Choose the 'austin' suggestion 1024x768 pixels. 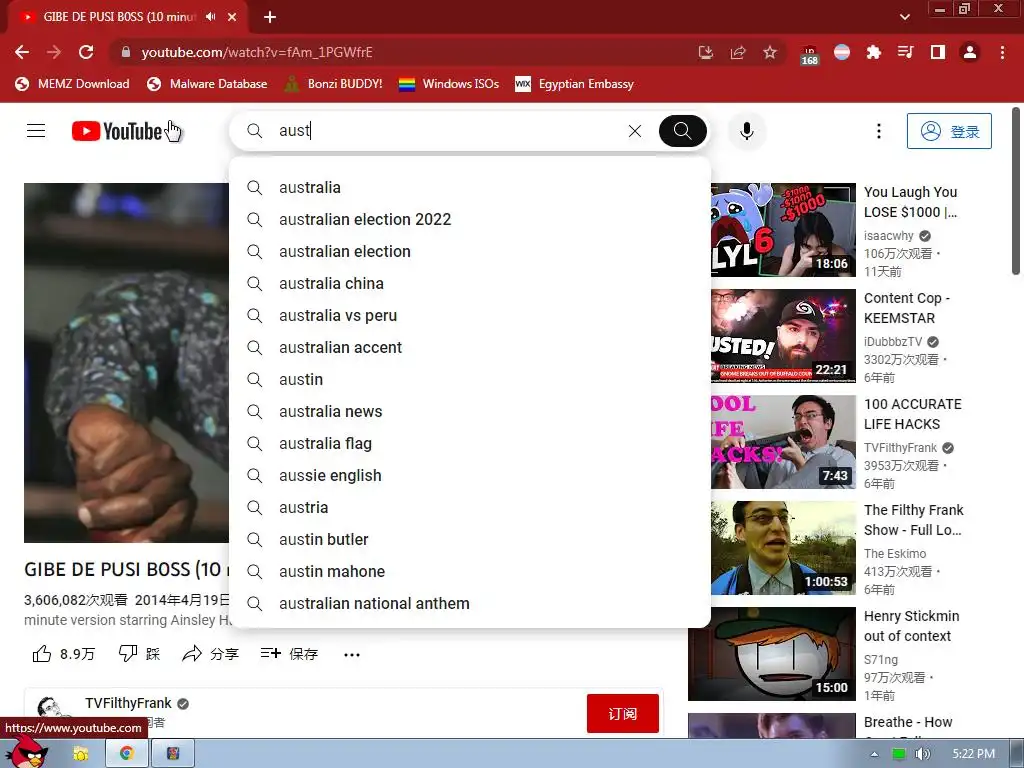point(470,379)
